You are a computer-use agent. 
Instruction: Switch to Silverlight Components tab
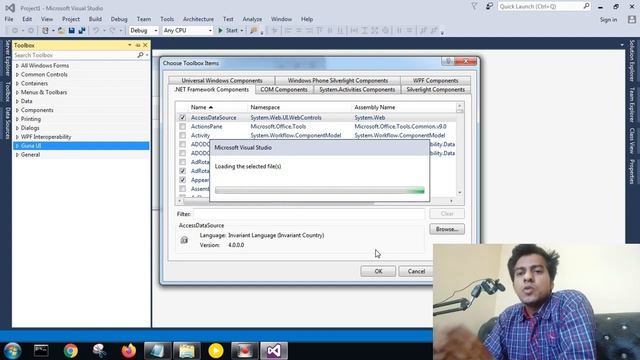[436, 90]
